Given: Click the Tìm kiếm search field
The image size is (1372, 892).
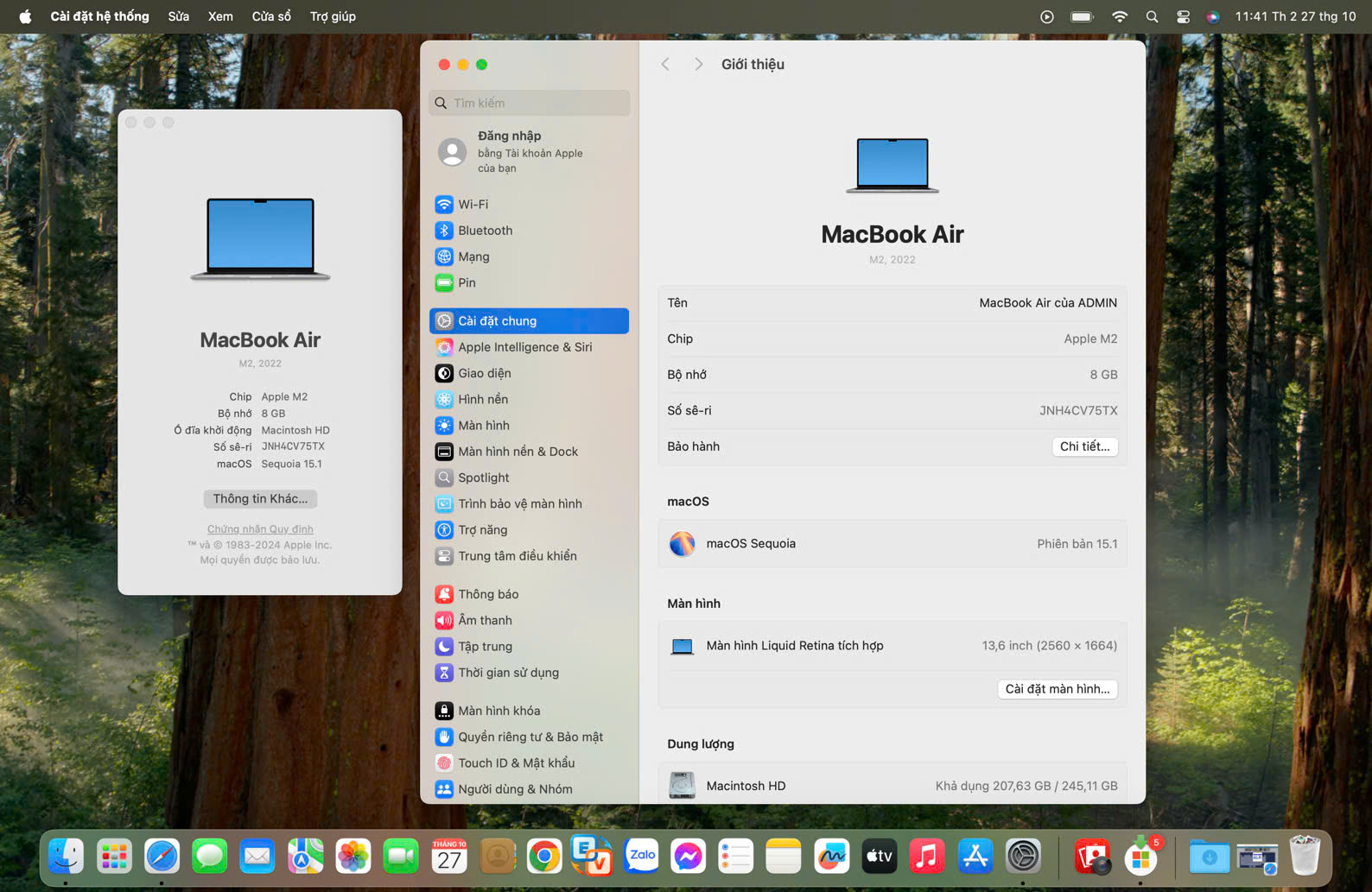Looking at the screenshot, I should (530, 103).
